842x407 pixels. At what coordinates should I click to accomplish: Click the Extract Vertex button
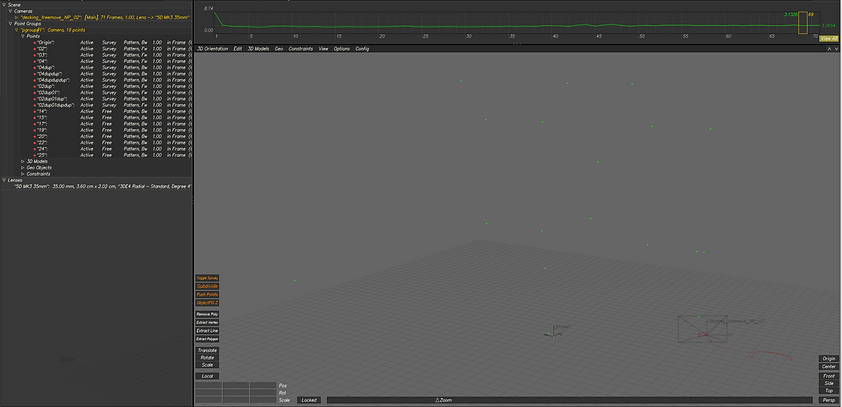pyautogui.click(x=207, y=322)
